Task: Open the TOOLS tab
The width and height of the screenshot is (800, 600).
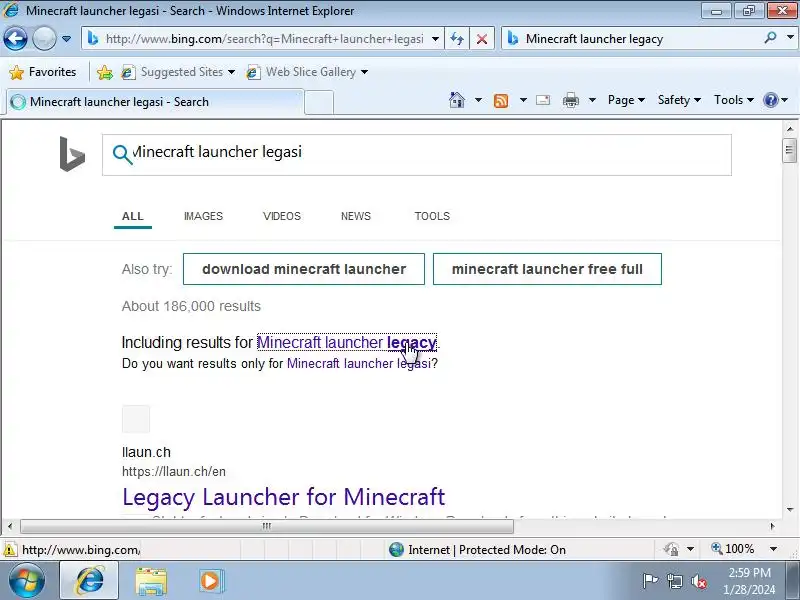Action: pos(432,216)
